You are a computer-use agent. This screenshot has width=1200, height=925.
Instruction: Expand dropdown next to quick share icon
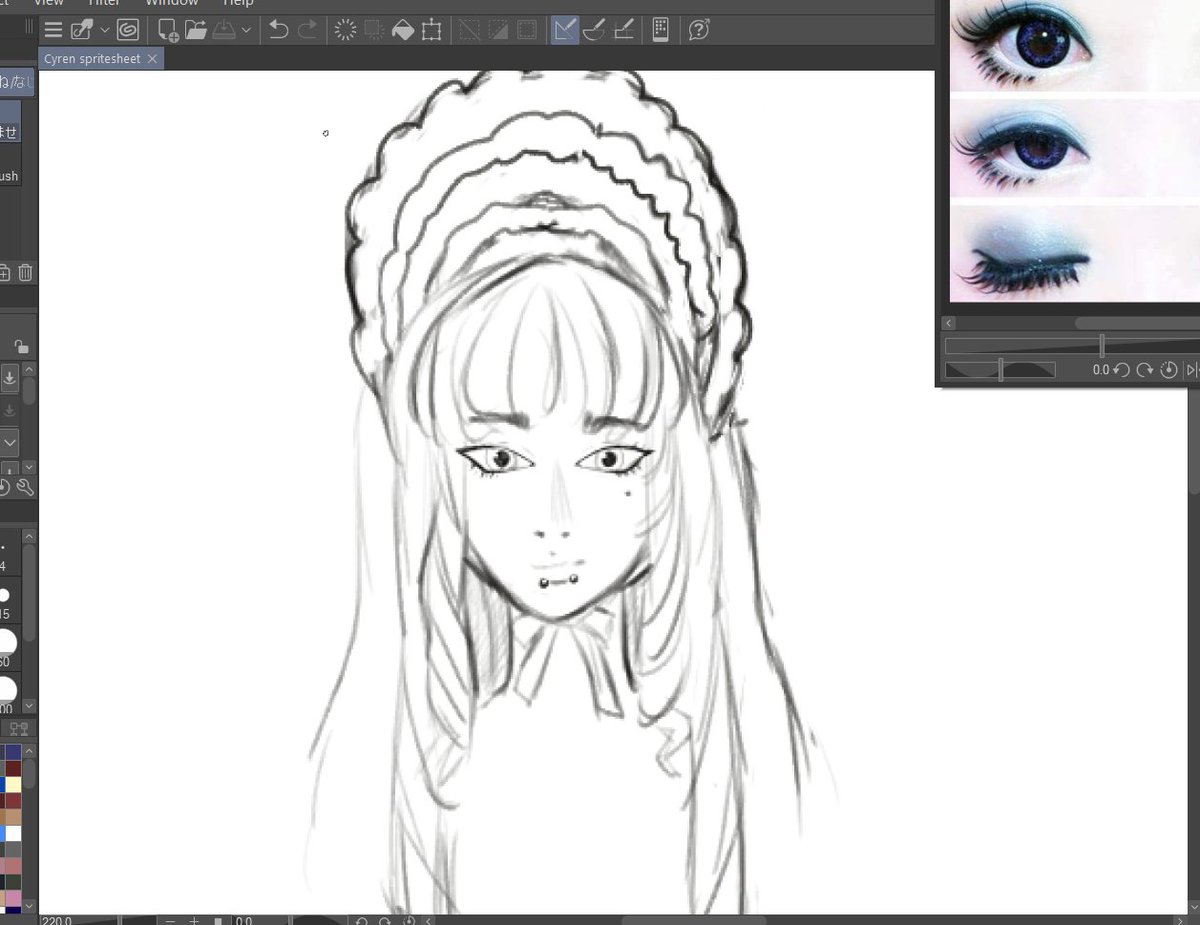coord(105,30)
